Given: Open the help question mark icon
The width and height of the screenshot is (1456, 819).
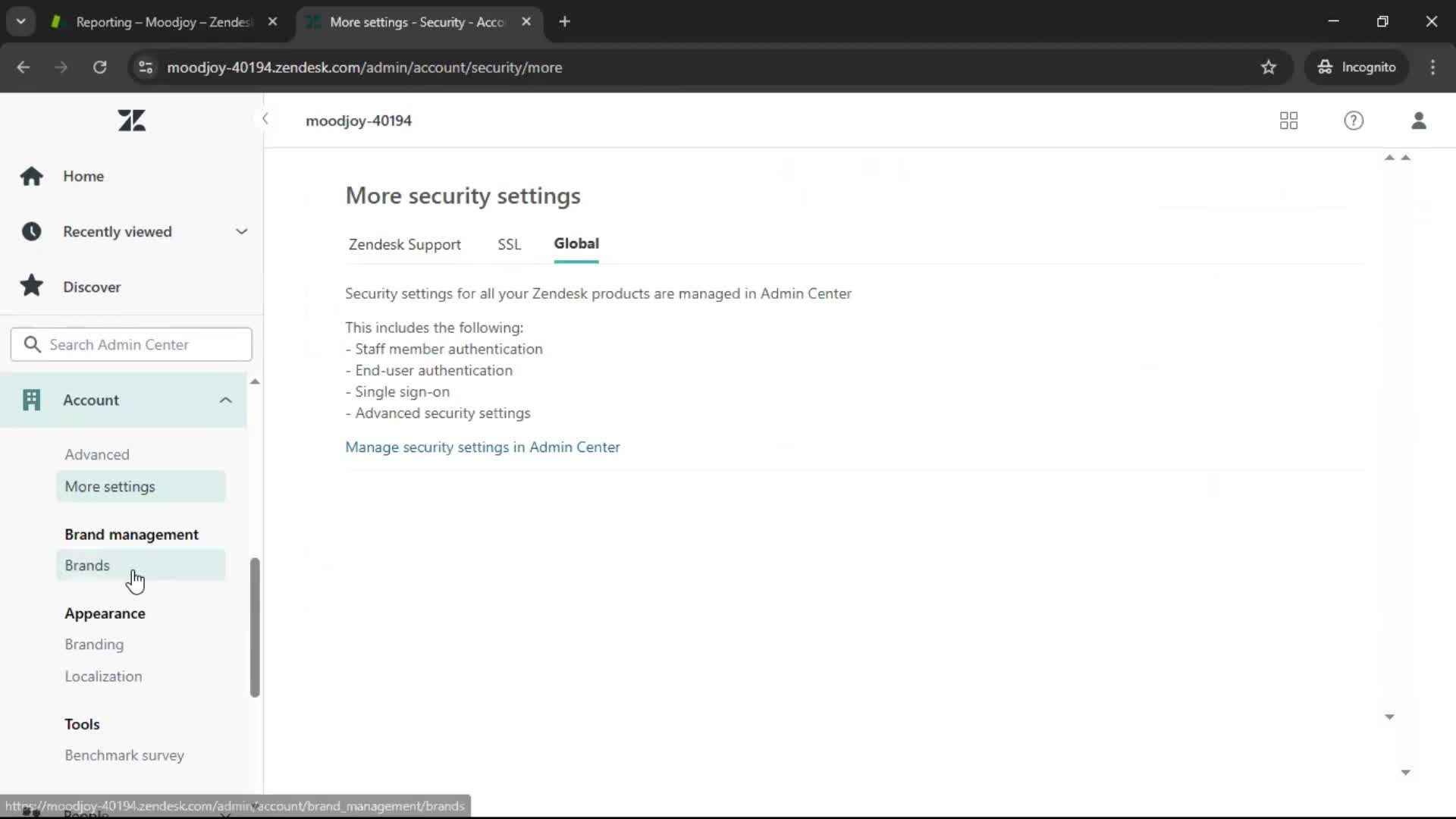Looking at the screenshot, I should coord(1354,121).
